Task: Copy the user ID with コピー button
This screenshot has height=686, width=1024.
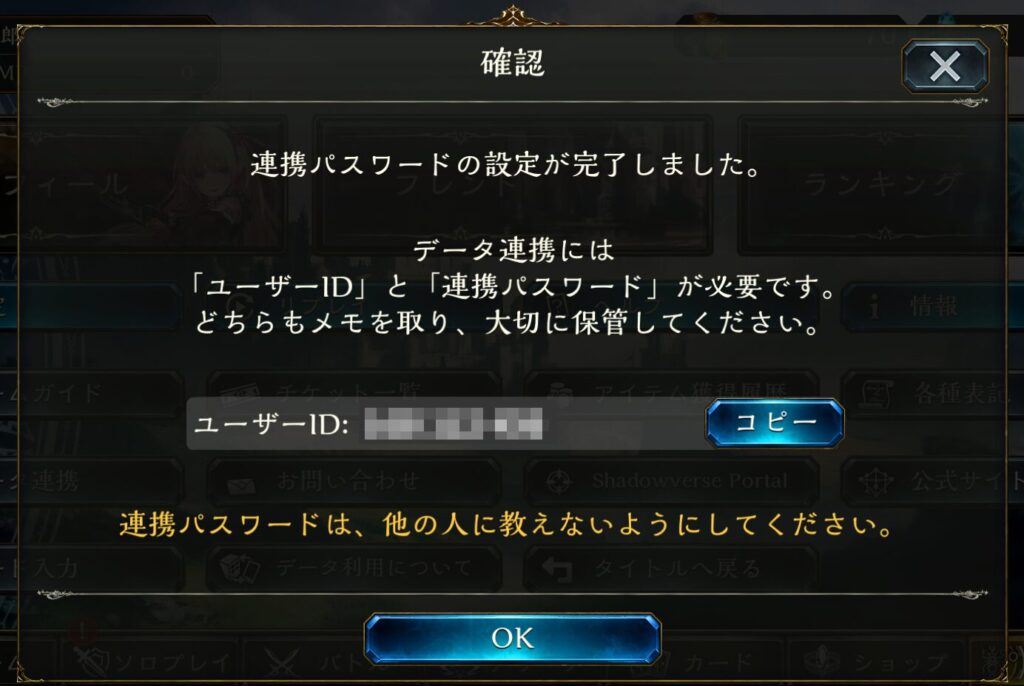Action: click(x=775, y=423)
